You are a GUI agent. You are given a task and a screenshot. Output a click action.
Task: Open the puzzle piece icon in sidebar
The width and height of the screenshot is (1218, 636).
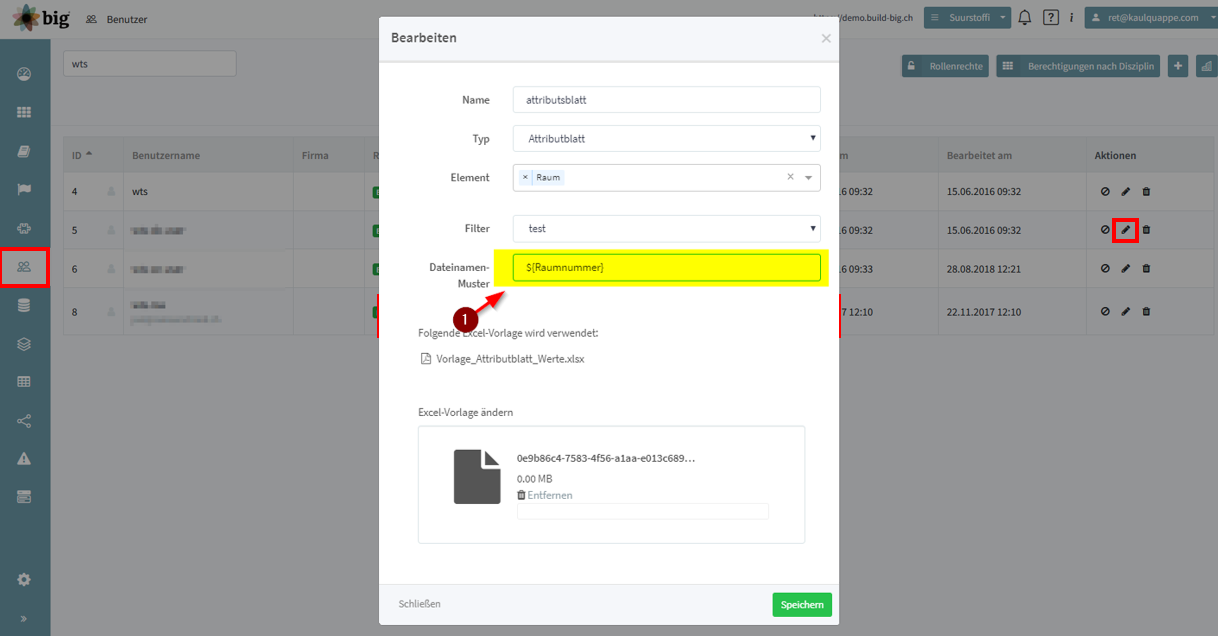(x=24, y=228)
